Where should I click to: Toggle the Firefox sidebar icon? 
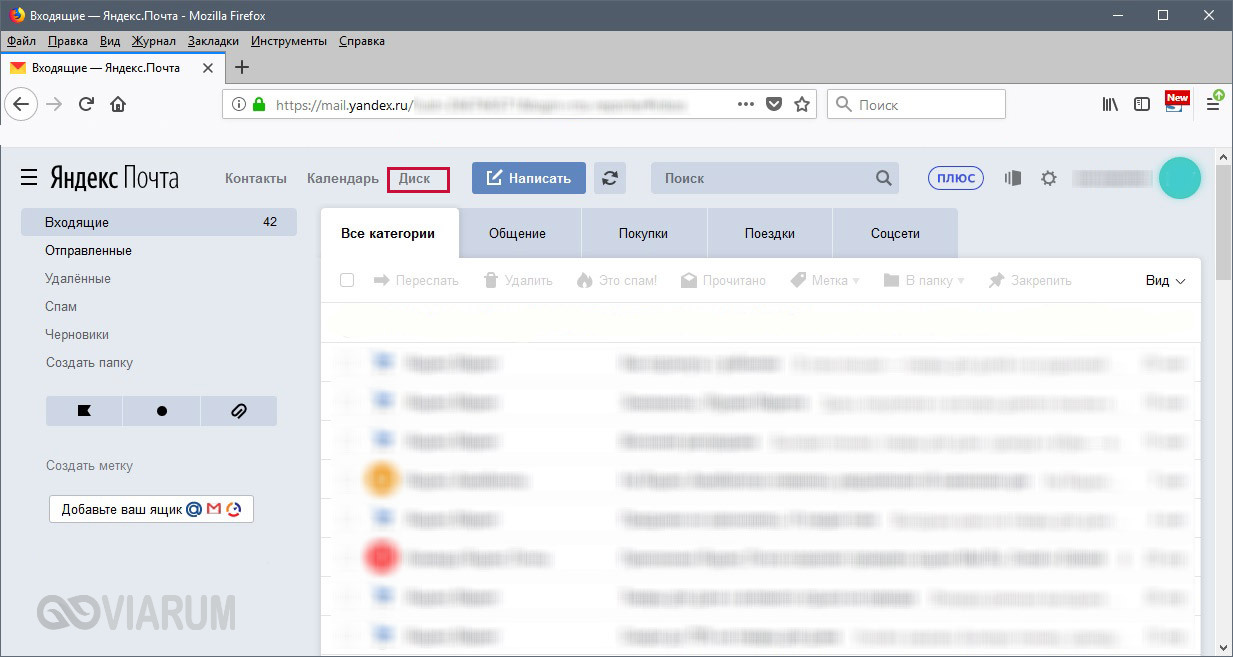pos(1142,104)
